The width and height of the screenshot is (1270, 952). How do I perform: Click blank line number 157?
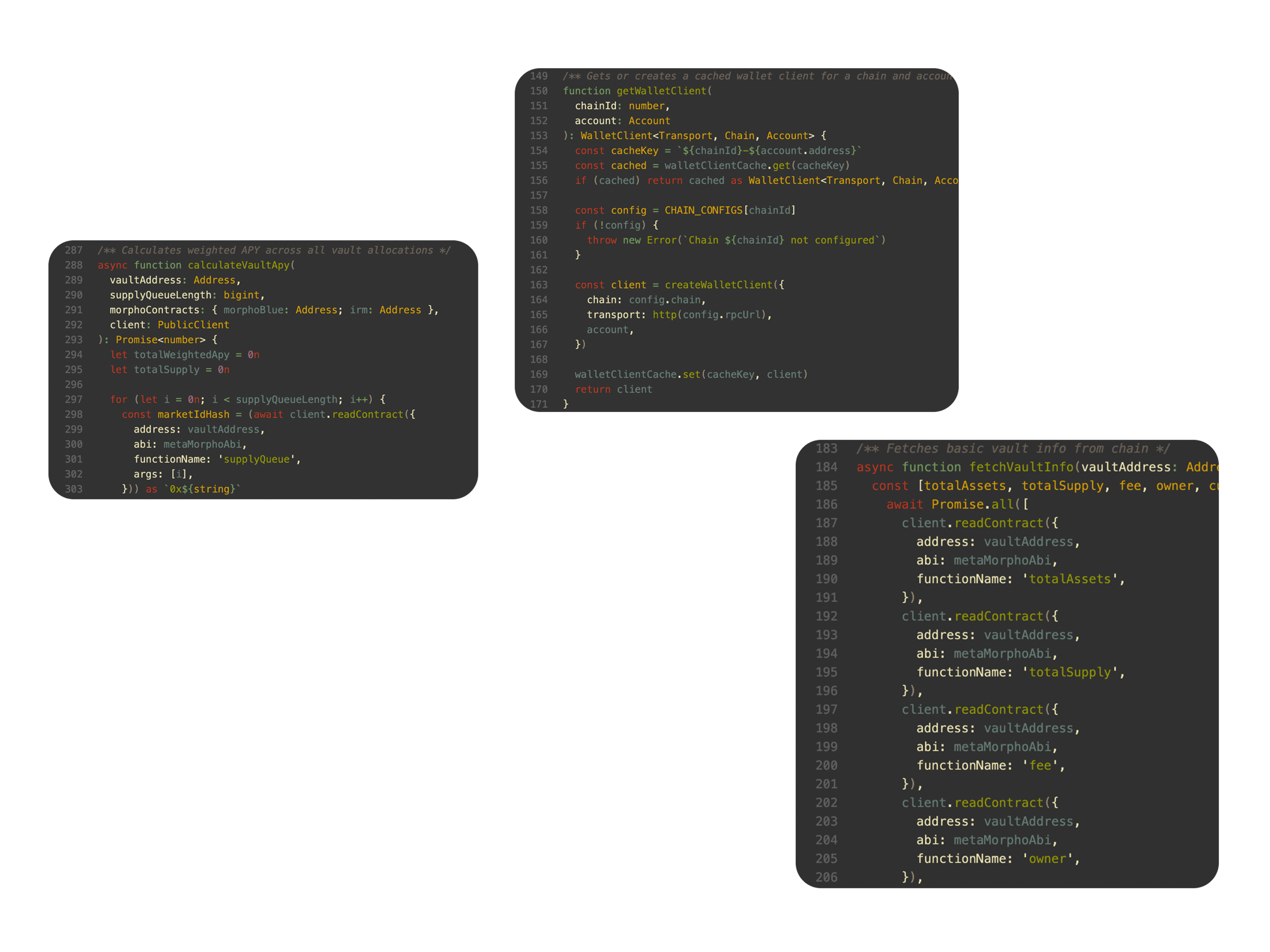[538, 195]
